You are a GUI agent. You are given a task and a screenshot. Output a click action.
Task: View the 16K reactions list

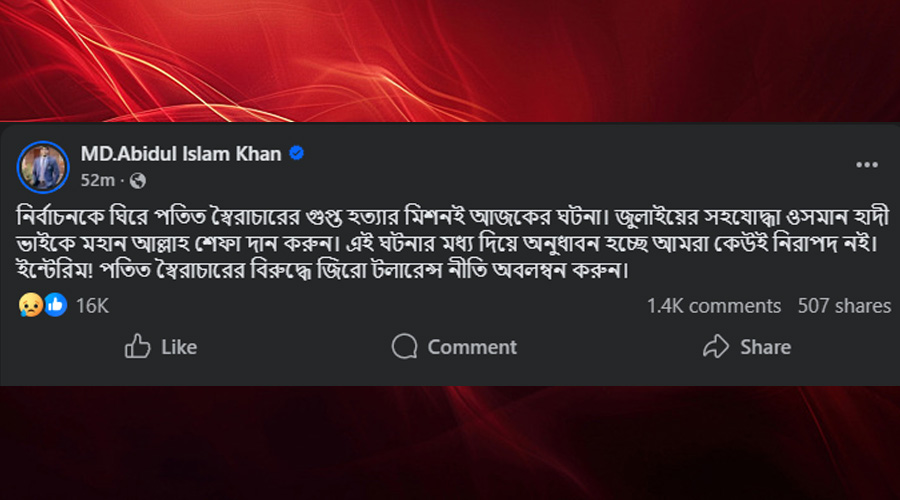click(x=92, y=306)
